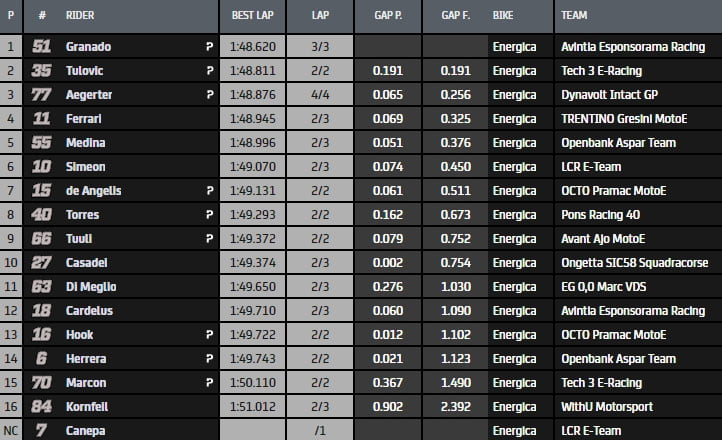The height and width of the screenshot is (440, 722).
Task: Click the TEAM column header
Action: coord(575,17)
